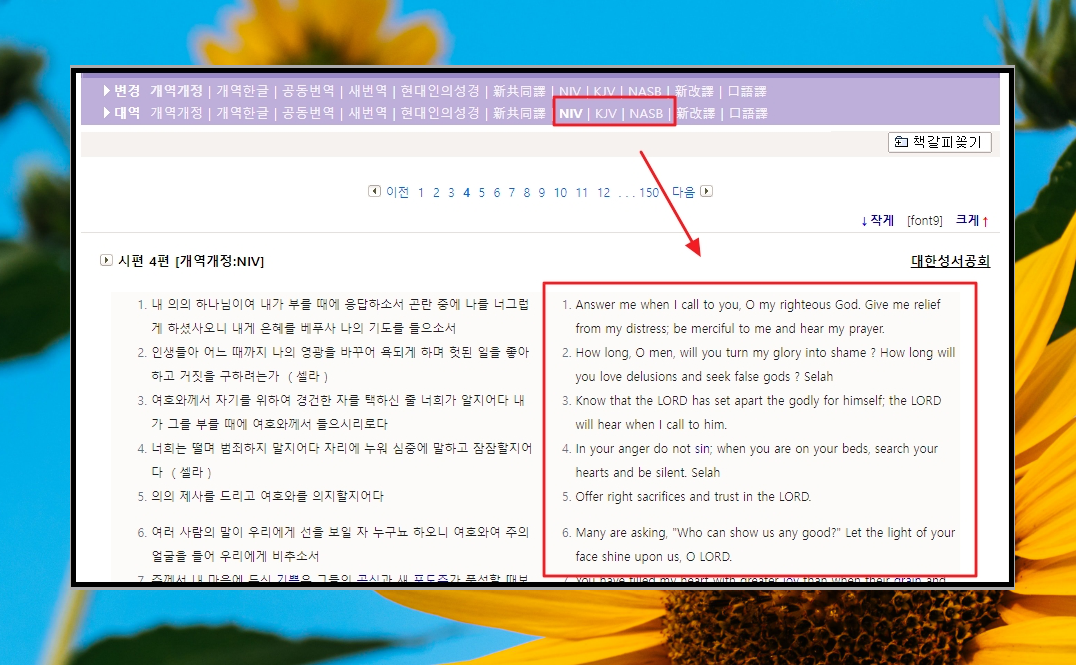Click the previous-page arrow icon beside 이전
1076x665 pixels.
click(374, 191)
